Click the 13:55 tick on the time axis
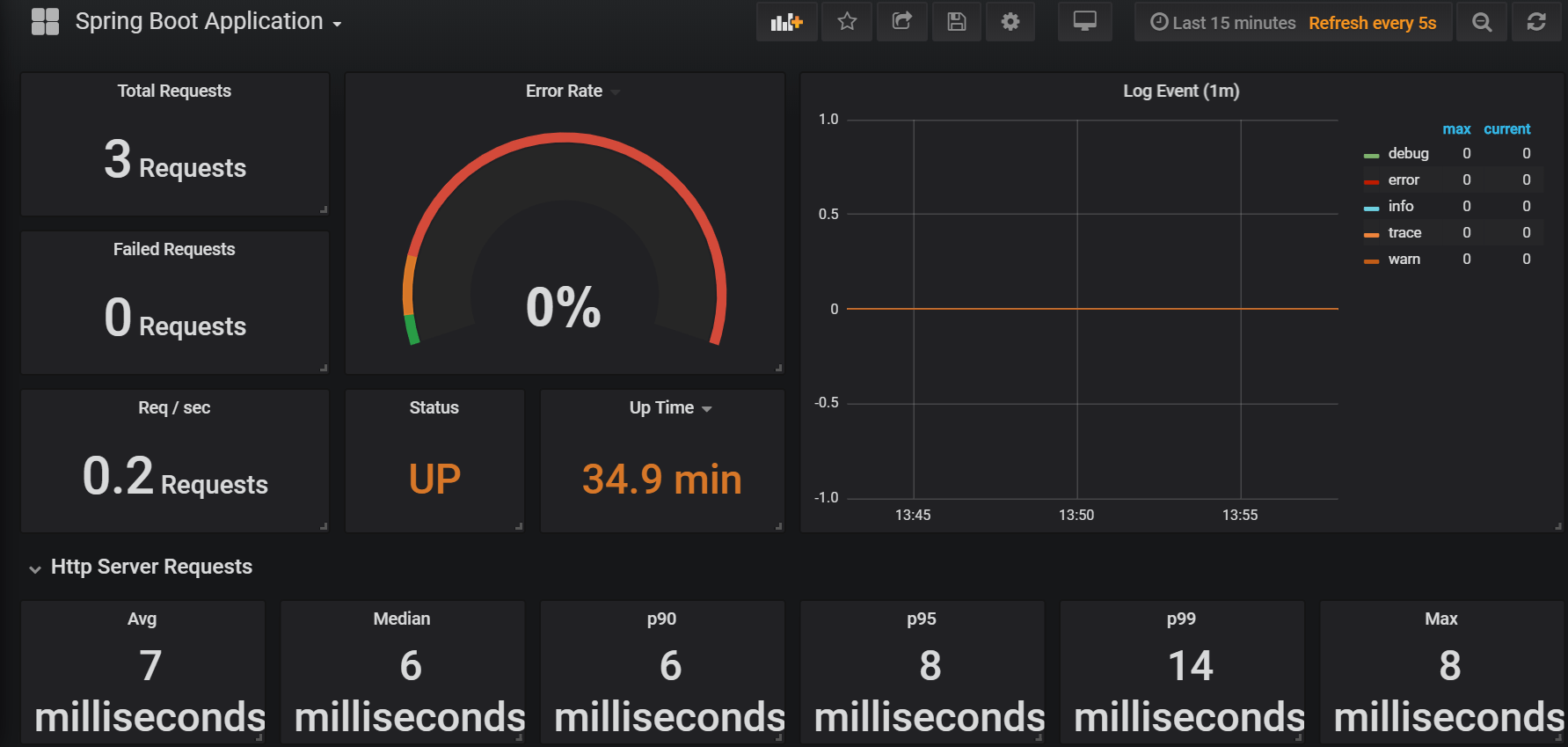The image size is (1568, 747). point(1240,515)
